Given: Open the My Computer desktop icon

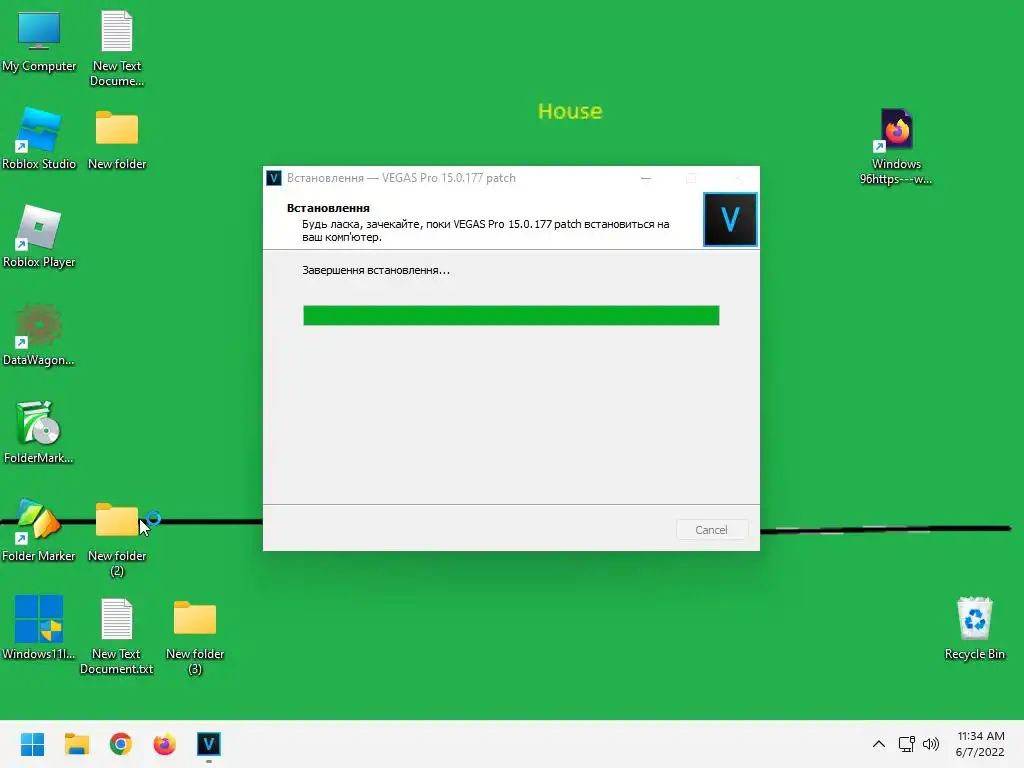Looking at the screenshot, I should coord(39,42).
